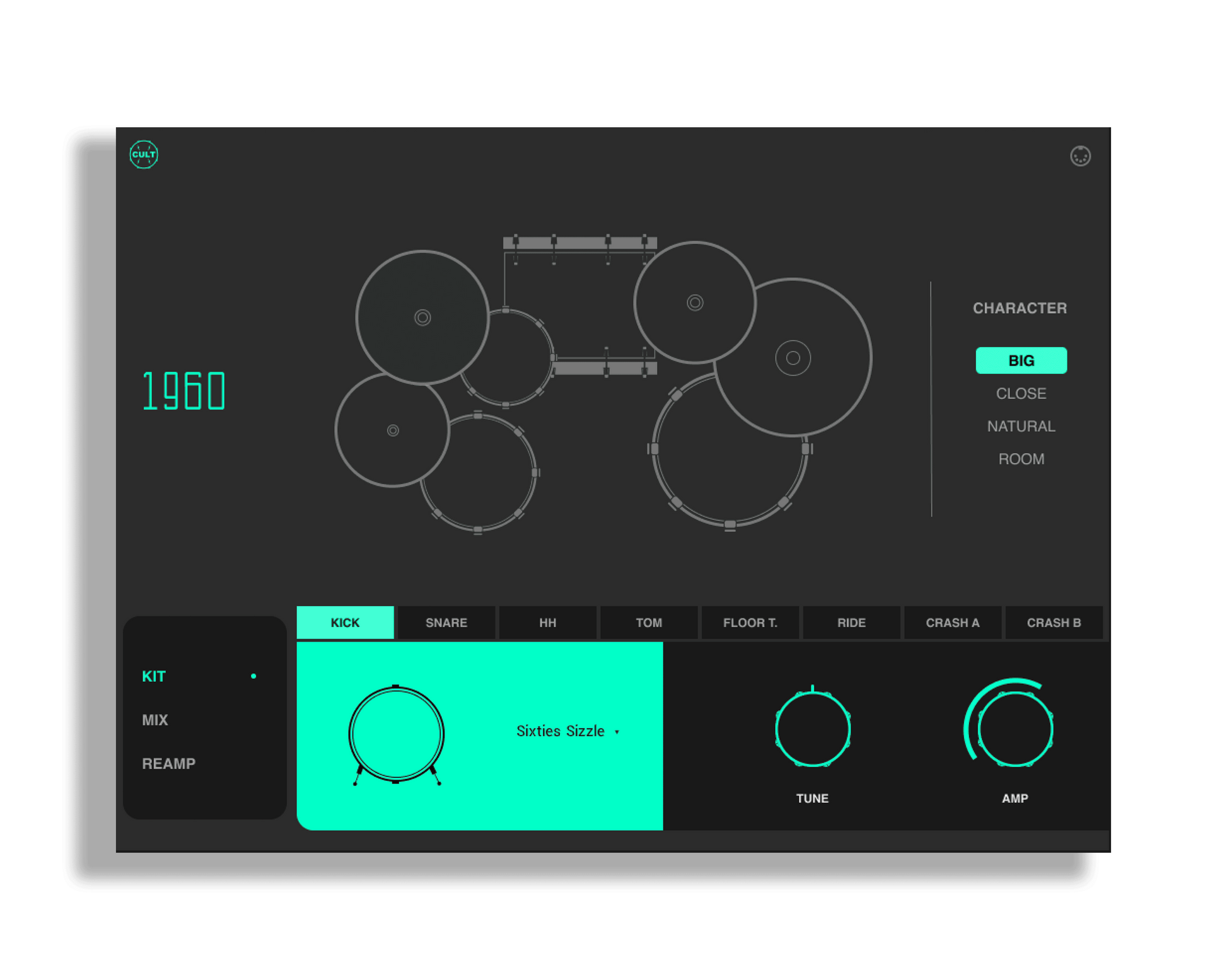Click the hi-hat cymbals in the diagram

394,432
